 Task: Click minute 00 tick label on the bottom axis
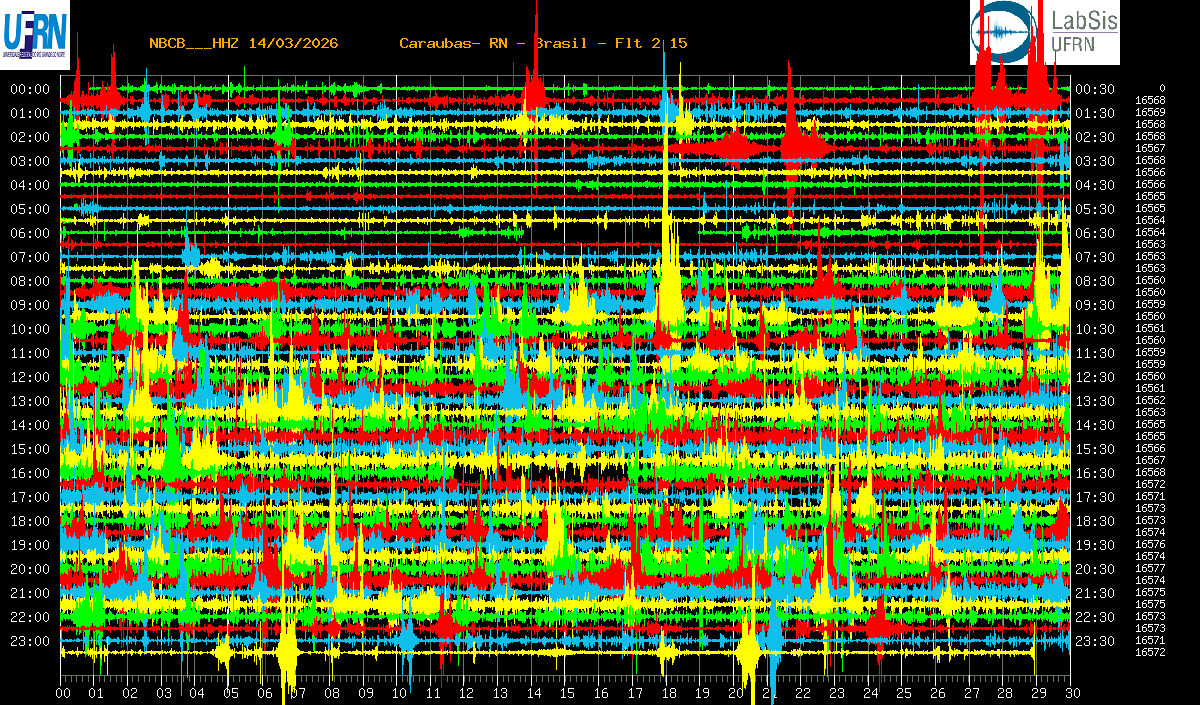pos(63,693)
